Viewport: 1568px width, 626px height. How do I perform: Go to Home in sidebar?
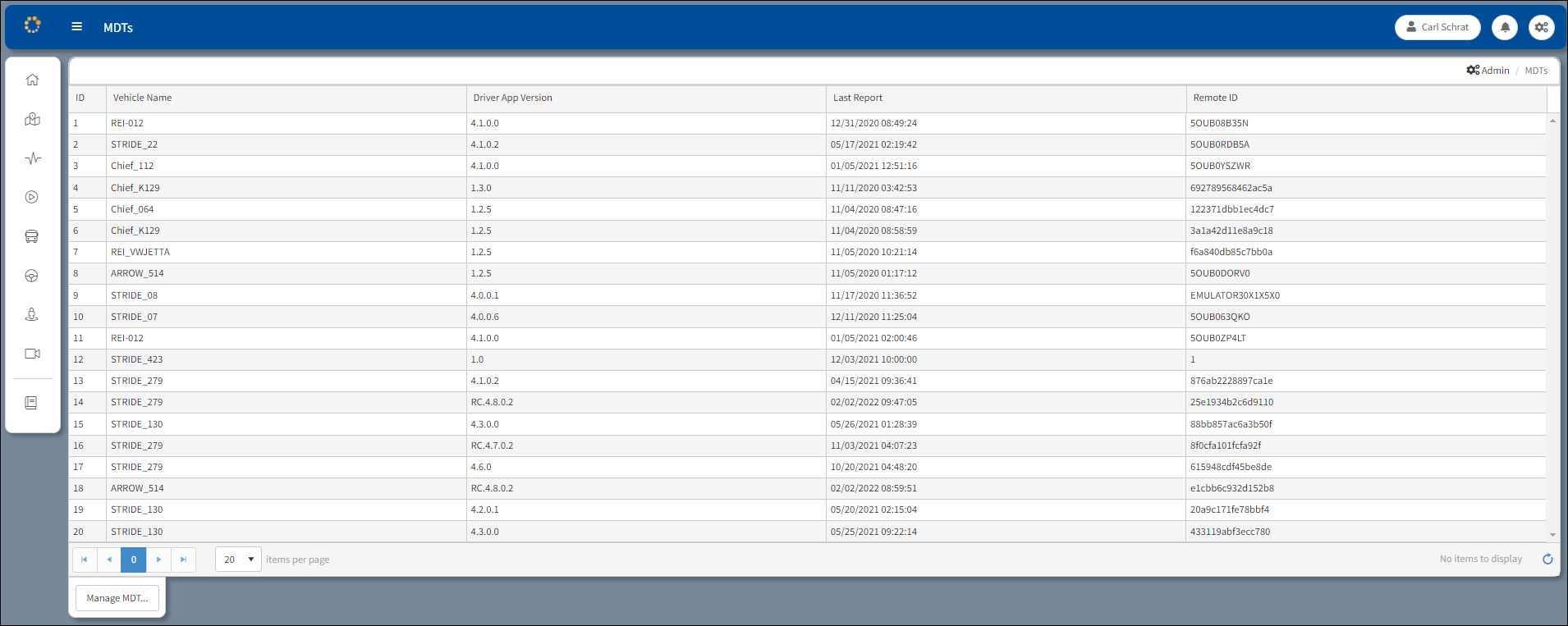pyautogui.click(x=32, y=80)
